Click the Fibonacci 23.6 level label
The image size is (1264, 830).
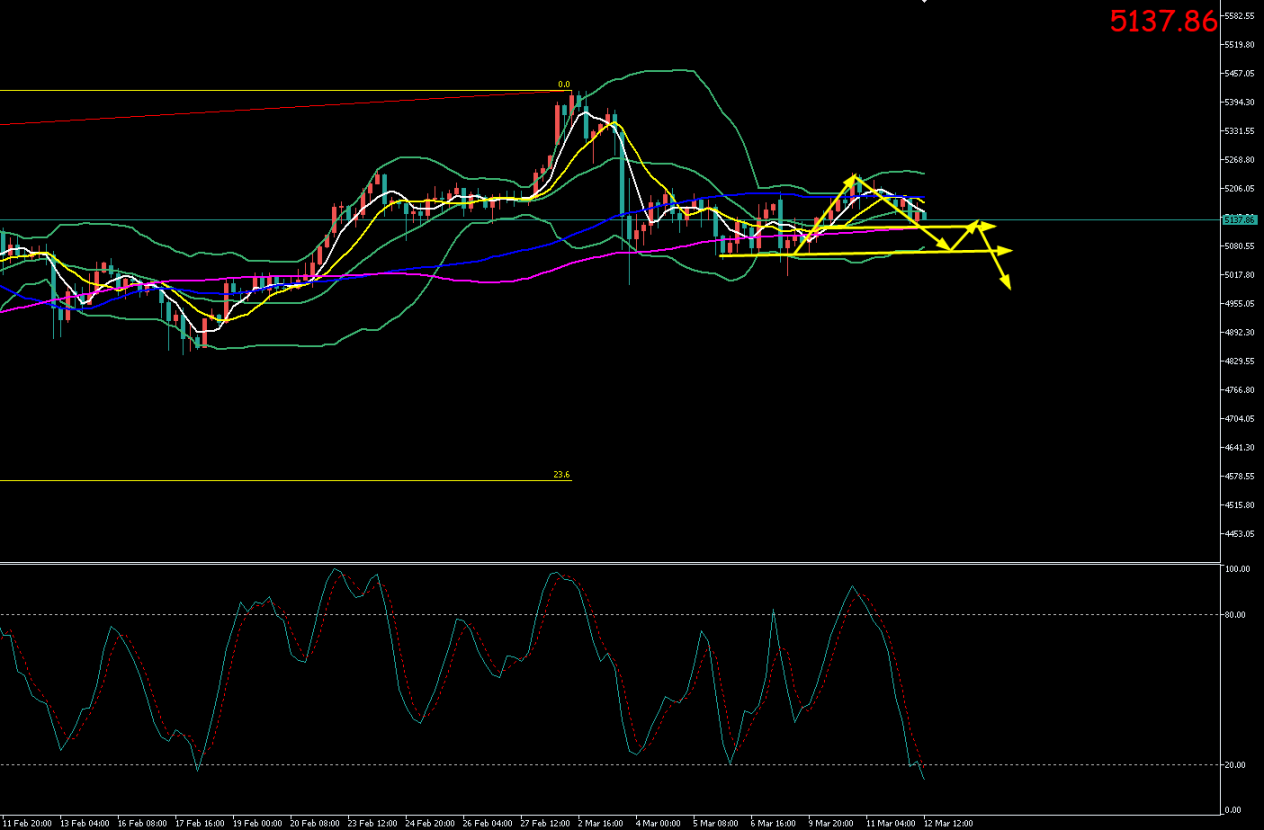[x=561, y=475]
